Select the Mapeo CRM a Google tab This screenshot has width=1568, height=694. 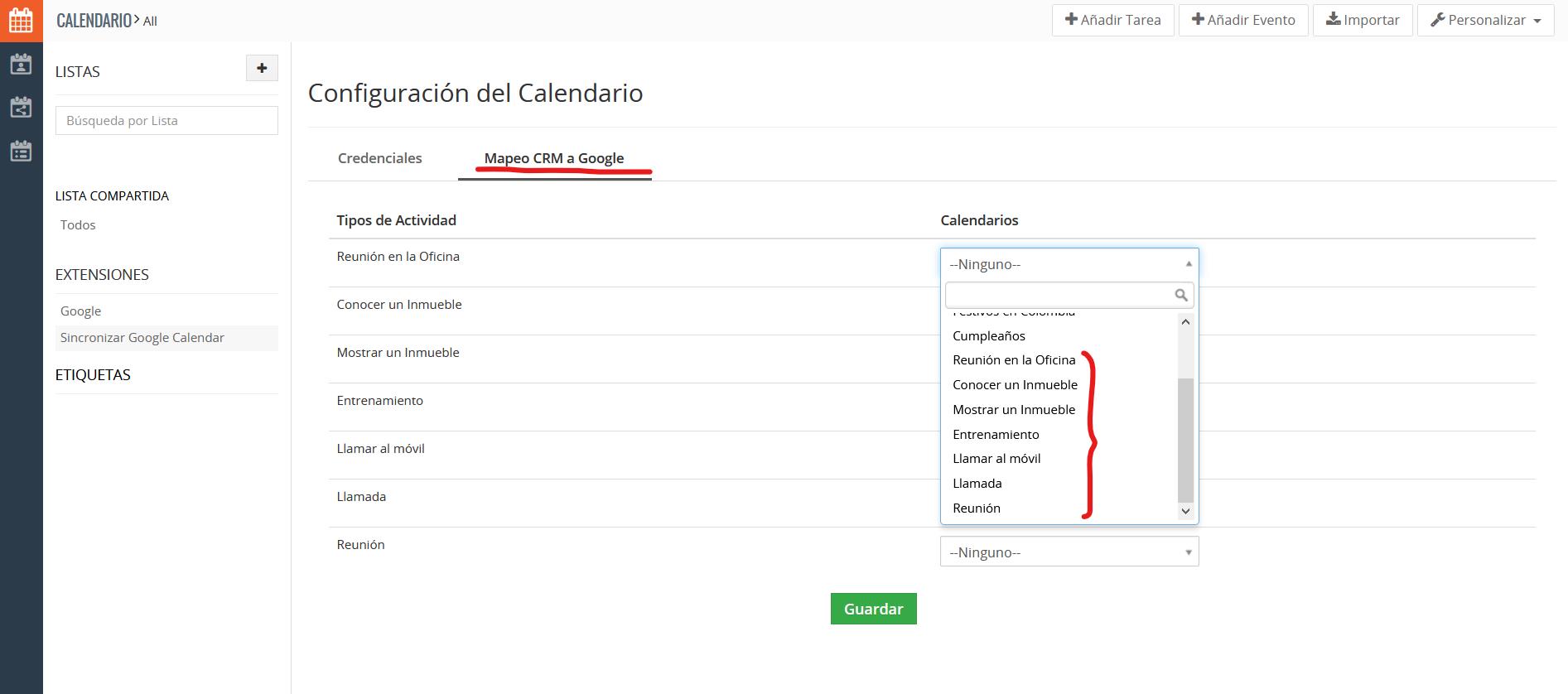tap(554, 158)
